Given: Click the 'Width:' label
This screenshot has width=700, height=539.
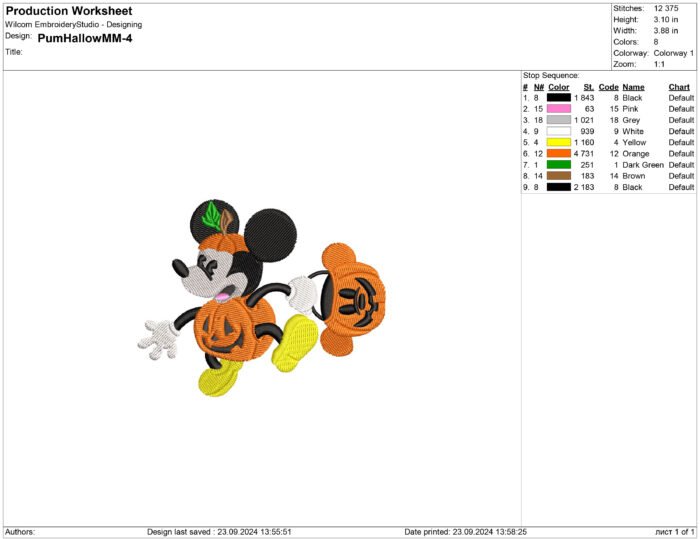Looking at the screenshot, I should pos(625,31).
